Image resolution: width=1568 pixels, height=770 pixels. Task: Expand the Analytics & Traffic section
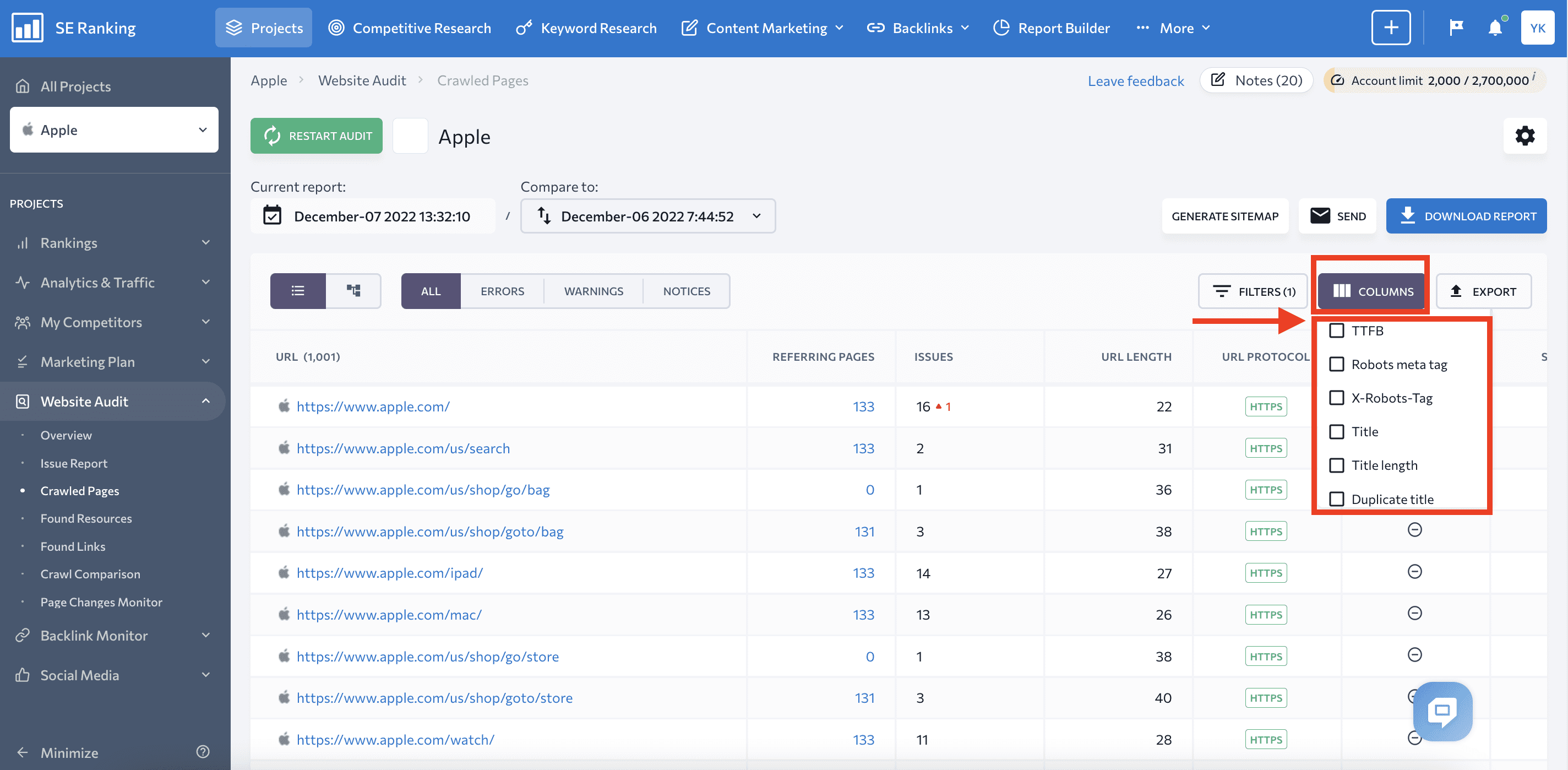point(206,282)
